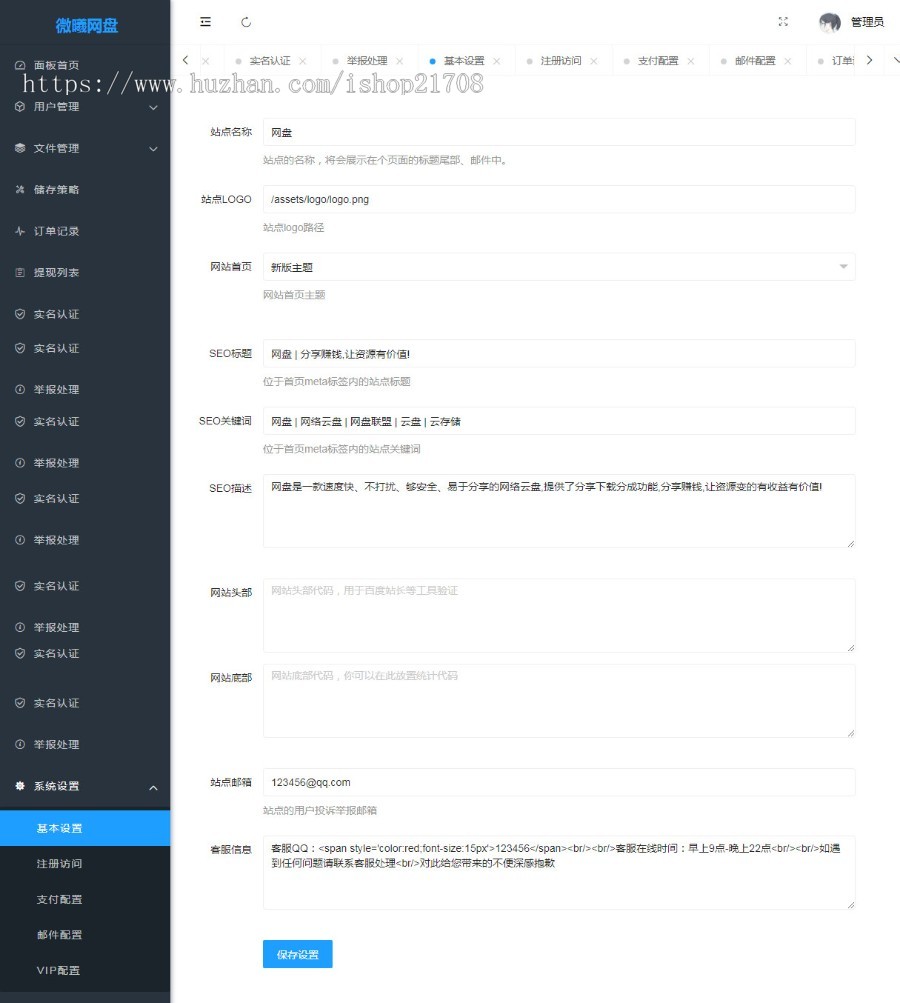Close the 支付配置 tab
Viewport: 900px width, 1003px height.
pos(691,61)
